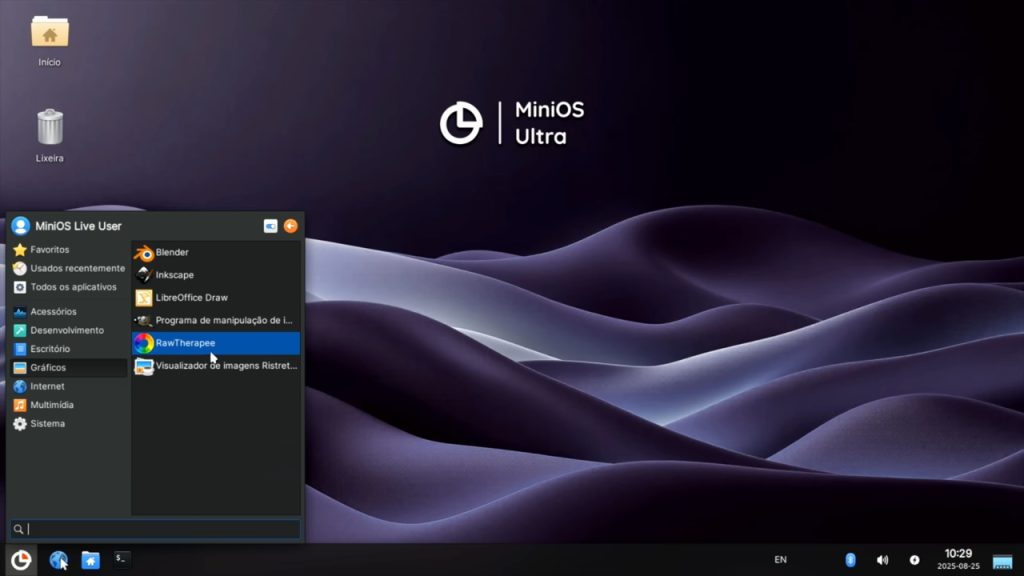Image resolution: width=1024 pixels, height=576 pixels.
Task: Open RawTherapee from the menu
Action: click(185, 343)
